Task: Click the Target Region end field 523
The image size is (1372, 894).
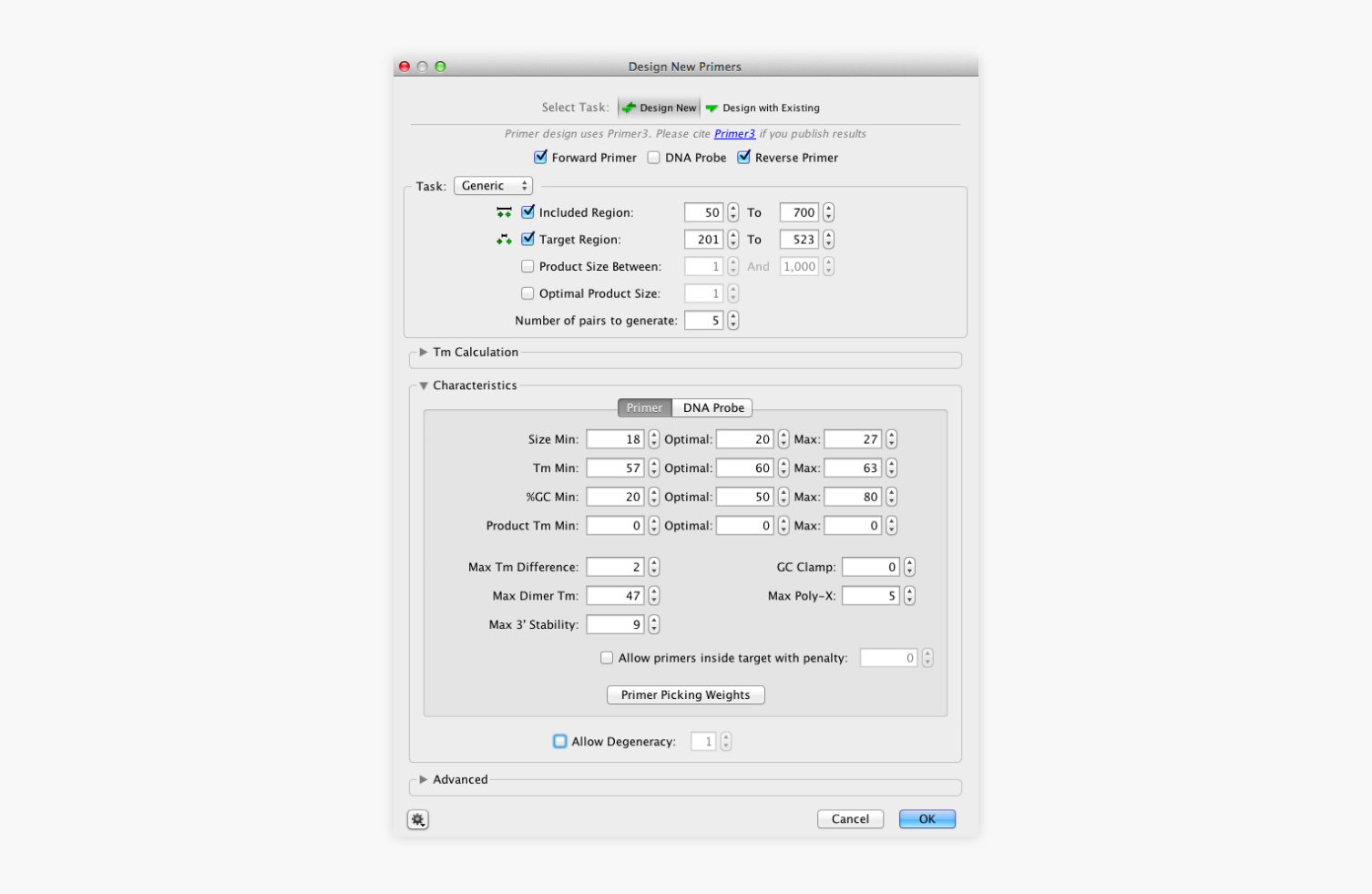Action: pyautogui.click(x=800, y=240)
